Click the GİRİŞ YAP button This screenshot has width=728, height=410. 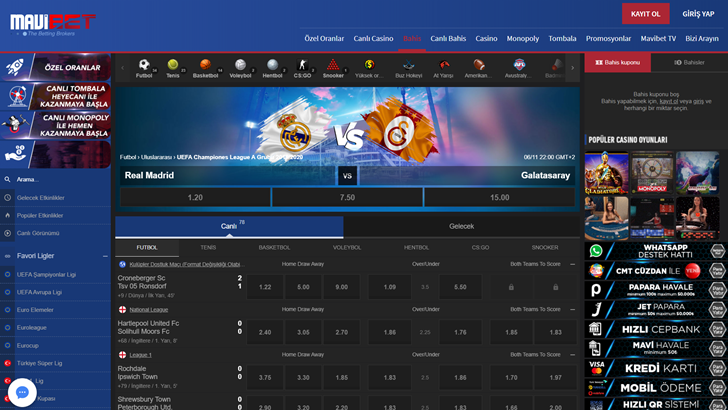click(x=698, y=14)
